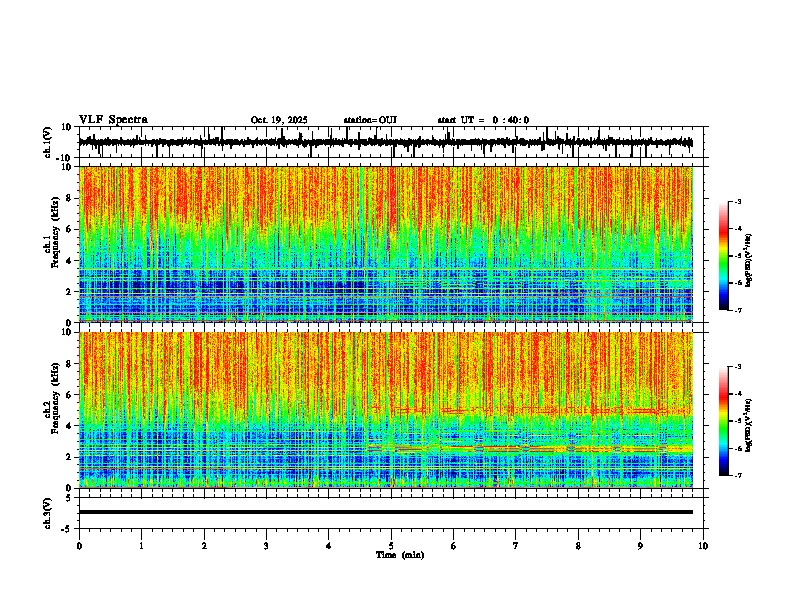Click the time axis tick label '3'
The width and height of the screenshot is (792, 612).
point(266,546)
